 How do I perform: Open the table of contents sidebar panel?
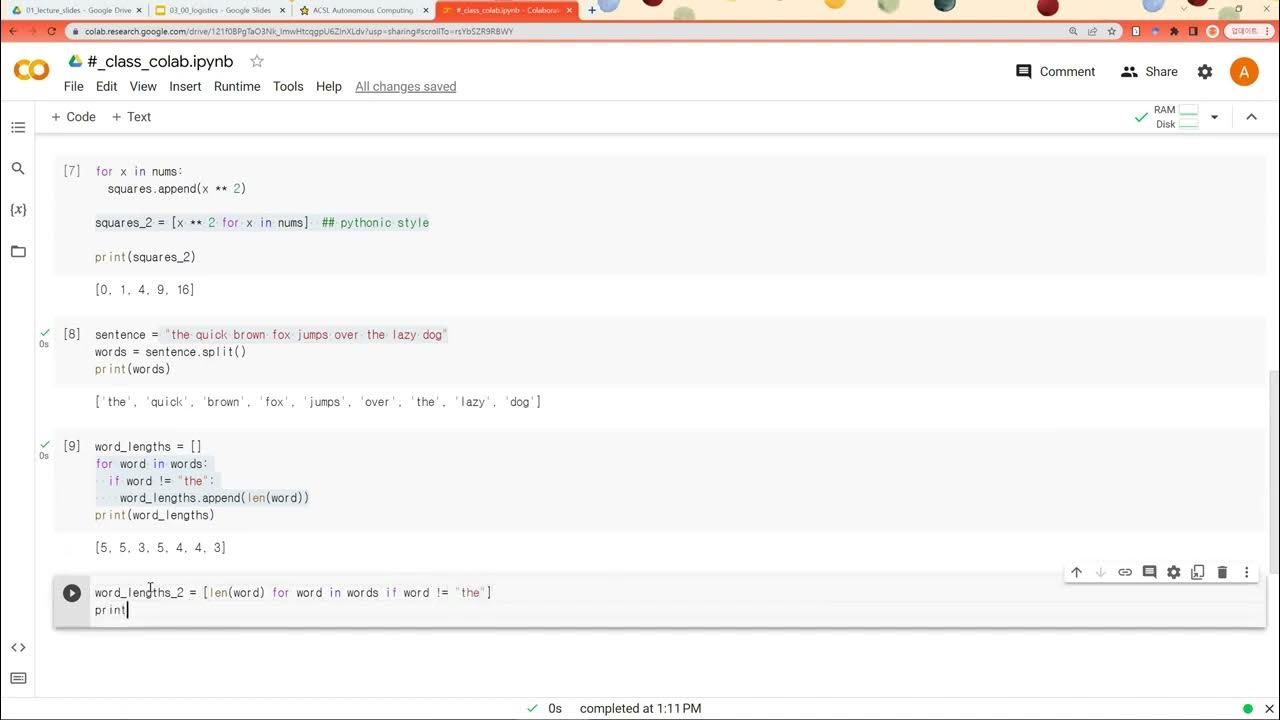tap(18, 127)
